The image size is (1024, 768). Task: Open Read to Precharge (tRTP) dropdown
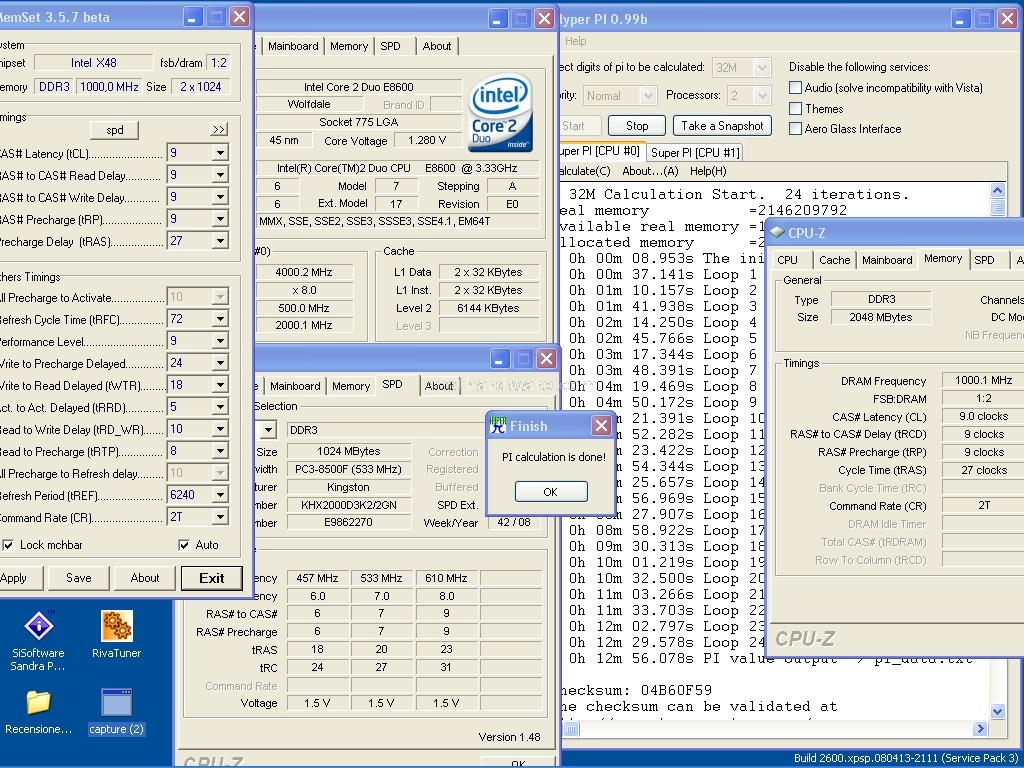[x=220, y=451]
